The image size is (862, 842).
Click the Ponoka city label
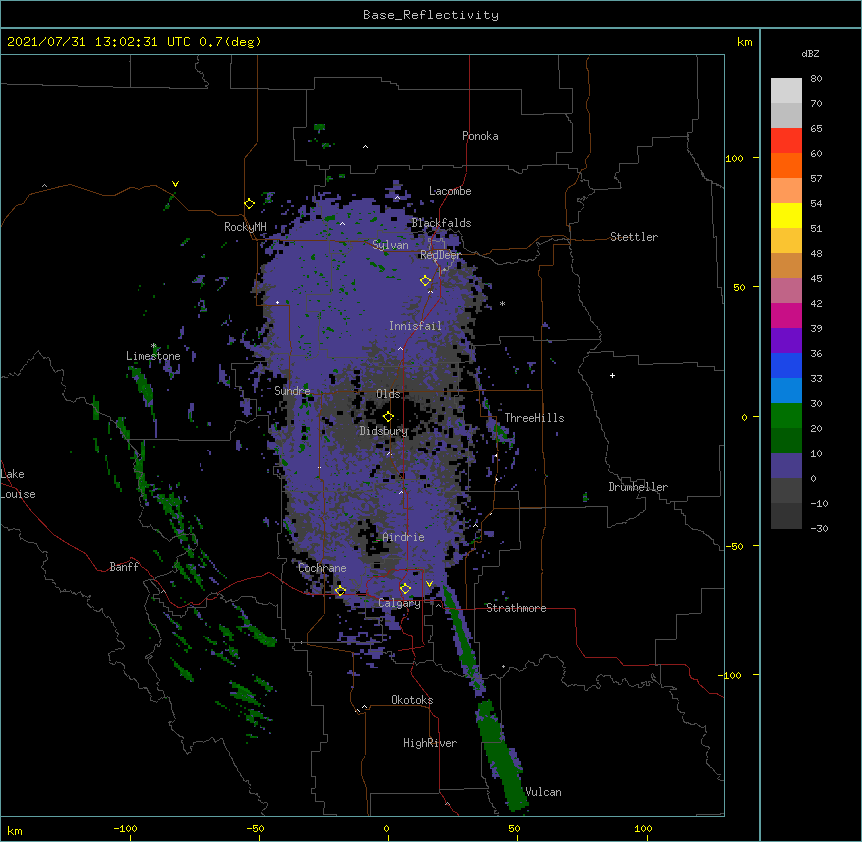(480, 136)
